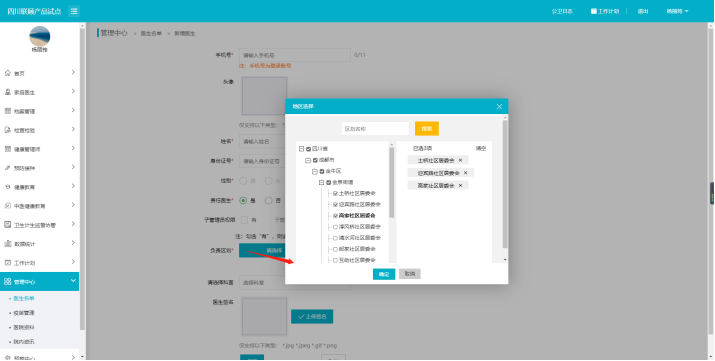715x361 pixels.
Task: Click the 检查检验 sidebar icon
Action: click(x=7, y=130)
